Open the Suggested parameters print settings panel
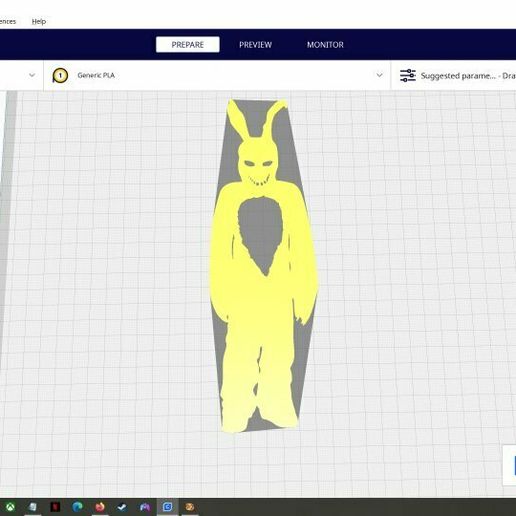 pos(454,76)
